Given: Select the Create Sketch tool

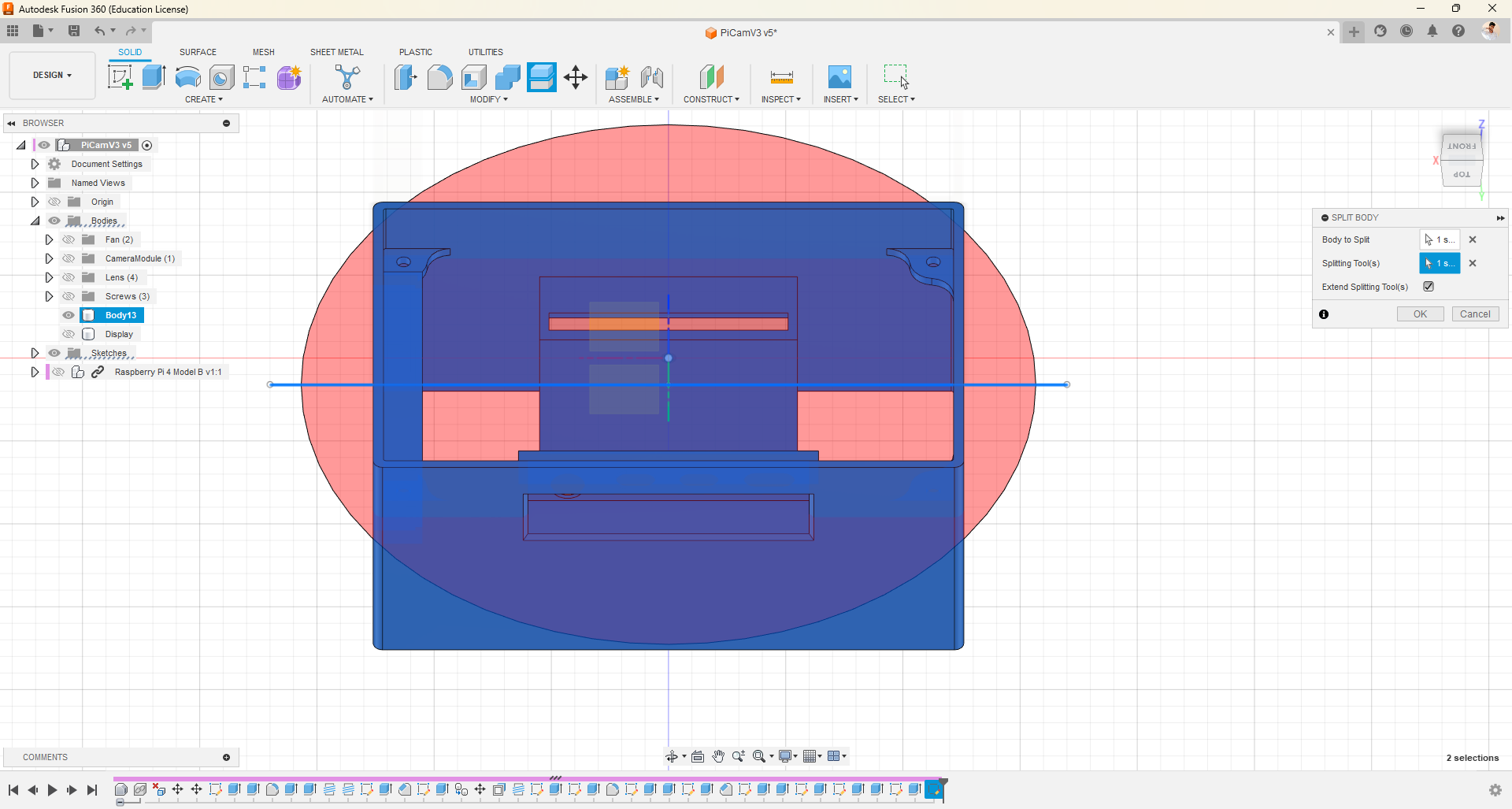Looking at the screenshot, I should point(120,77).
